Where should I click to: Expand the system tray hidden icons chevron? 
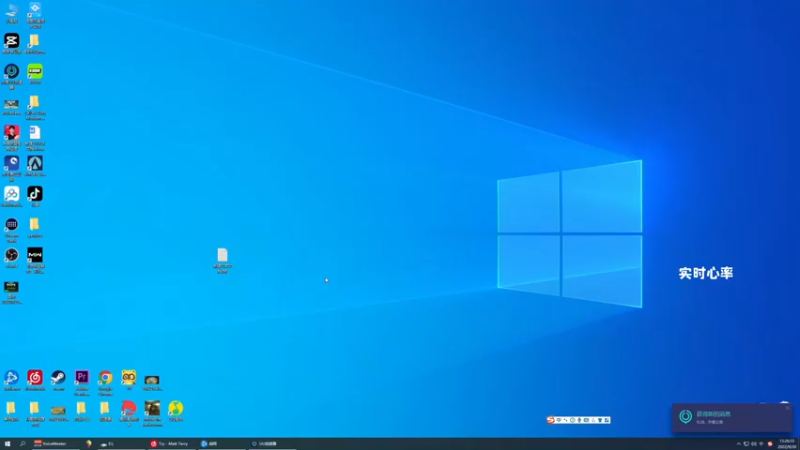point(738,444)
